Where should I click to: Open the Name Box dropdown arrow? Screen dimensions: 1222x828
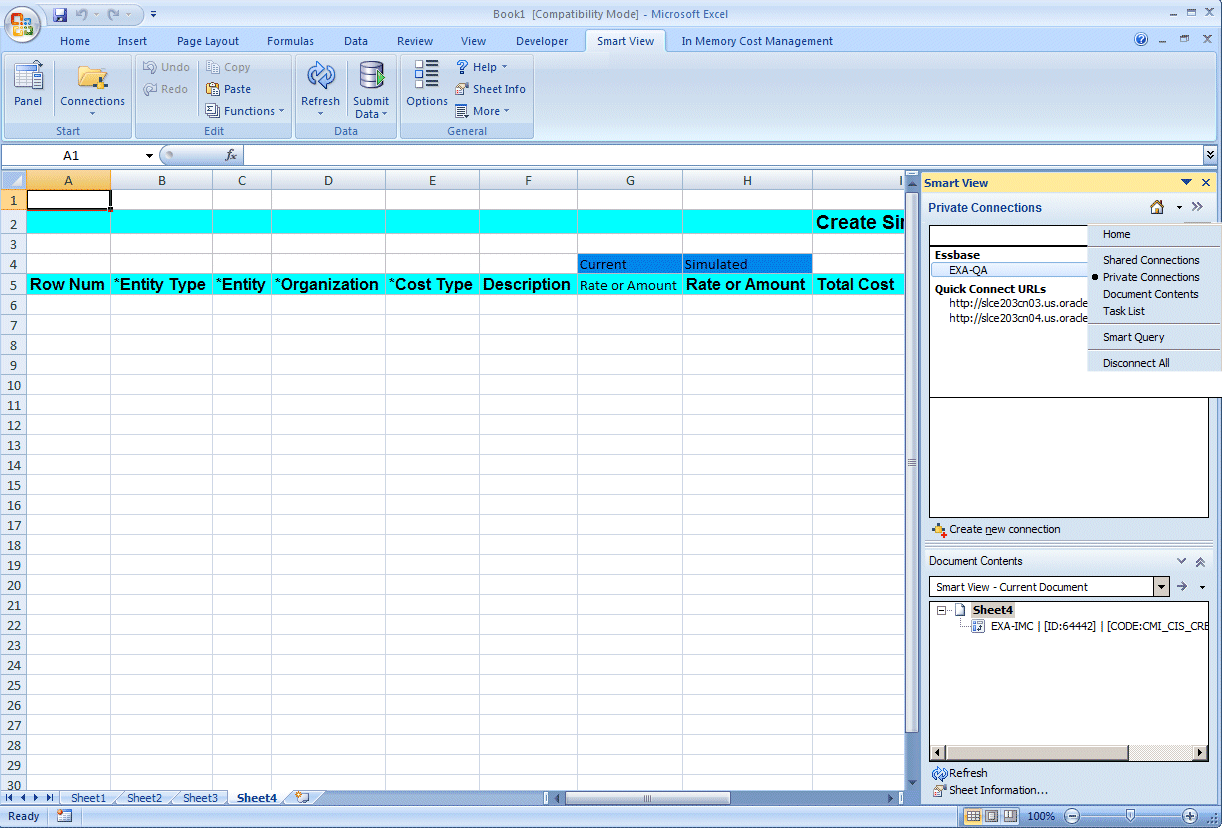tap(149, 156)
